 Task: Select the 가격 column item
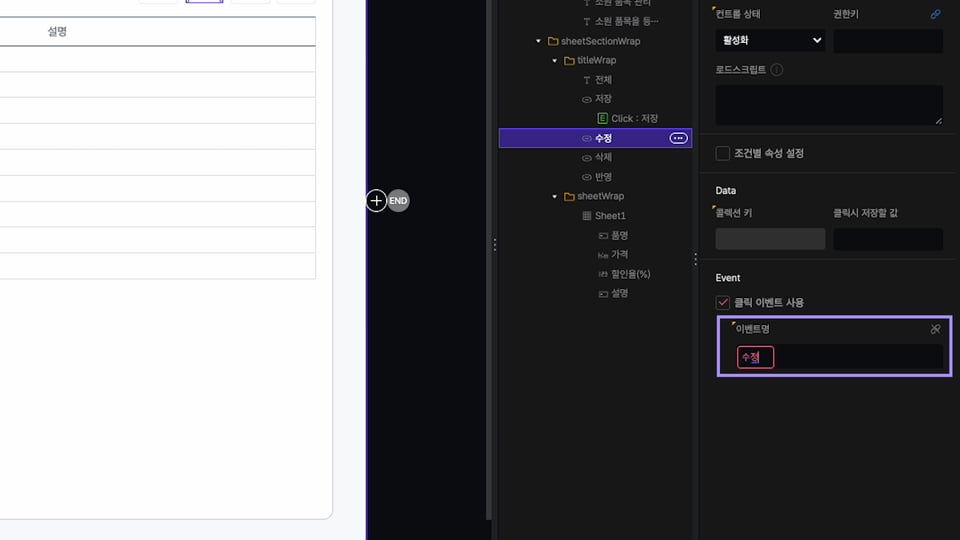click(620, 254)
